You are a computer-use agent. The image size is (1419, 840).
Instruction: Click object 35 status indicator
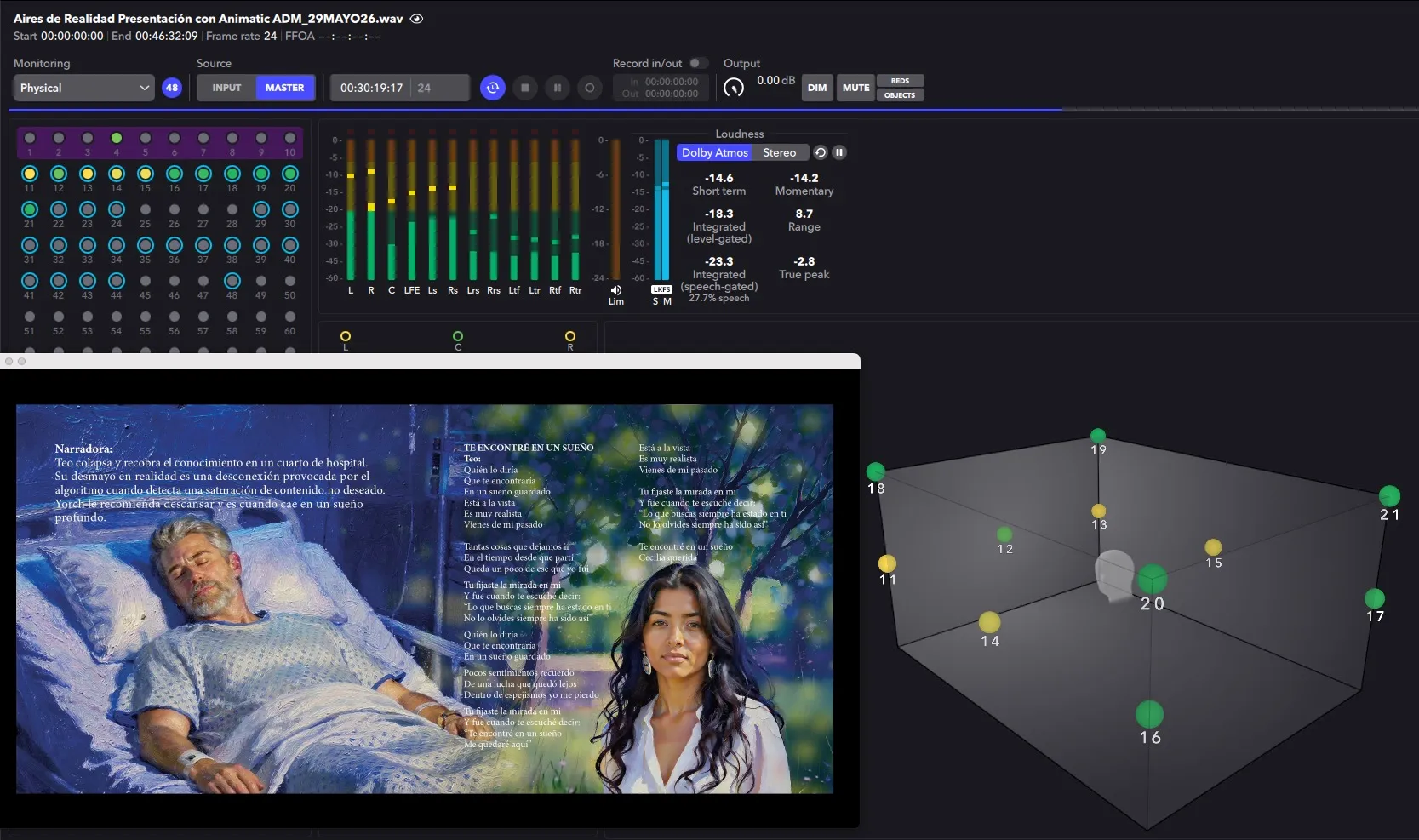point(146,245)
